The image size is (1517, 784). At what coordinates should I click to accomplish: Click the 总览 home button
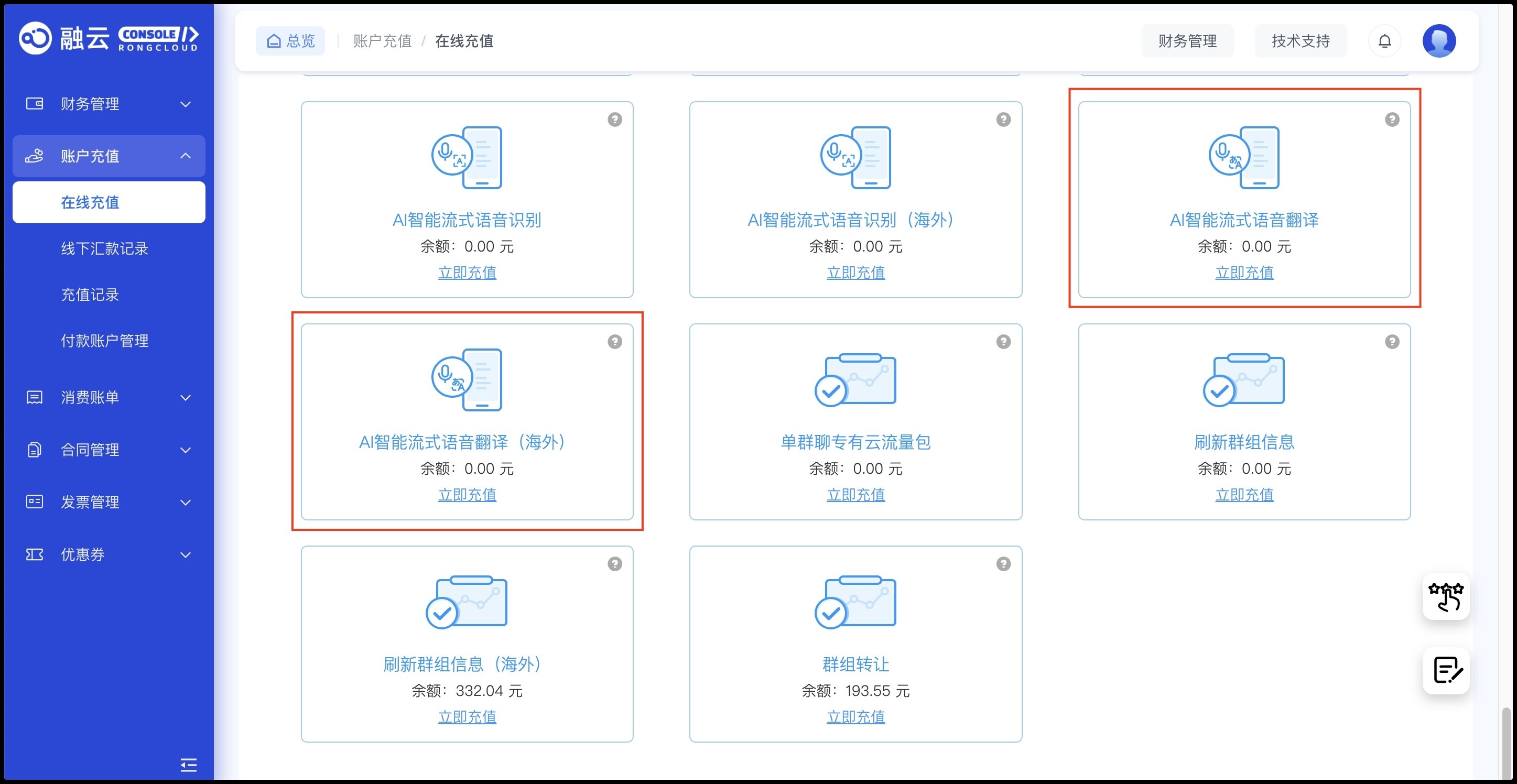pyautogui.click(x=290, y=41)
